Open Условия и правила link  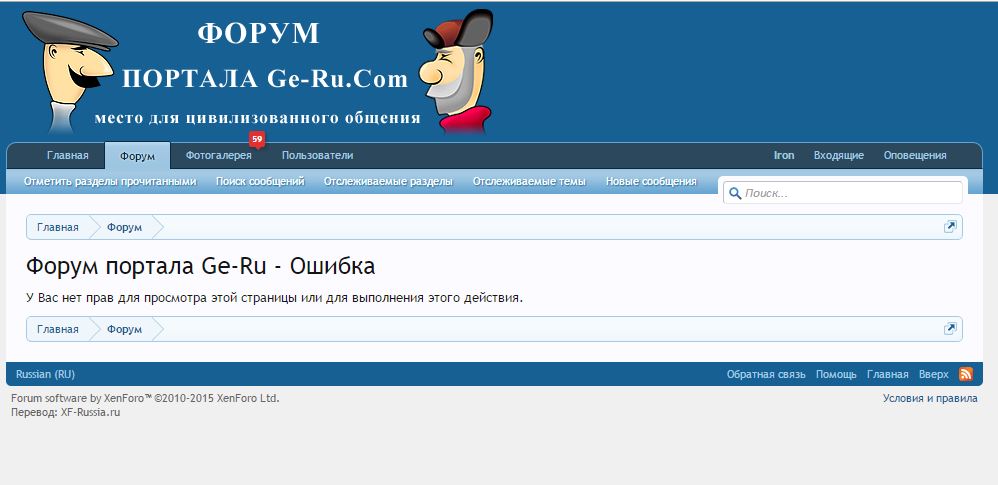[930, 398]
